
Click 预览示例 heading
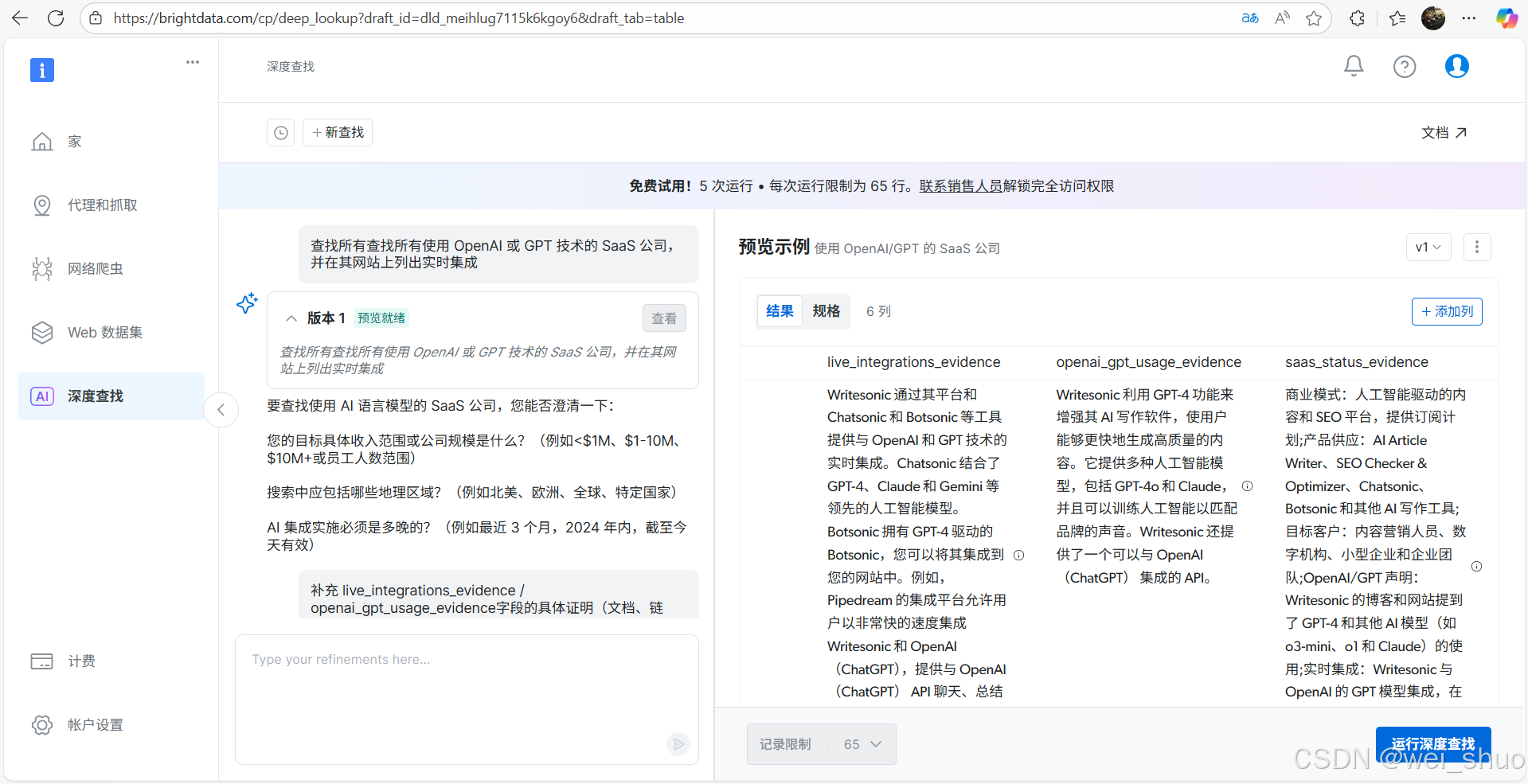[x=774, y=247]
